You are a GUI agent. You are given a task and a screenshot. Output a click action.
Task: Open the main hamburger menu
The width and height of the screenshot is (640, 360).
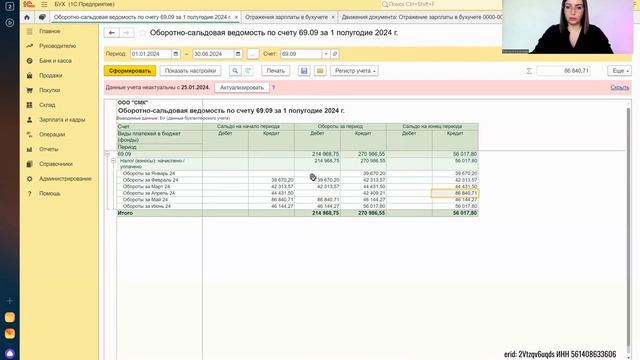pyautogui.click(x=44, y=4)
